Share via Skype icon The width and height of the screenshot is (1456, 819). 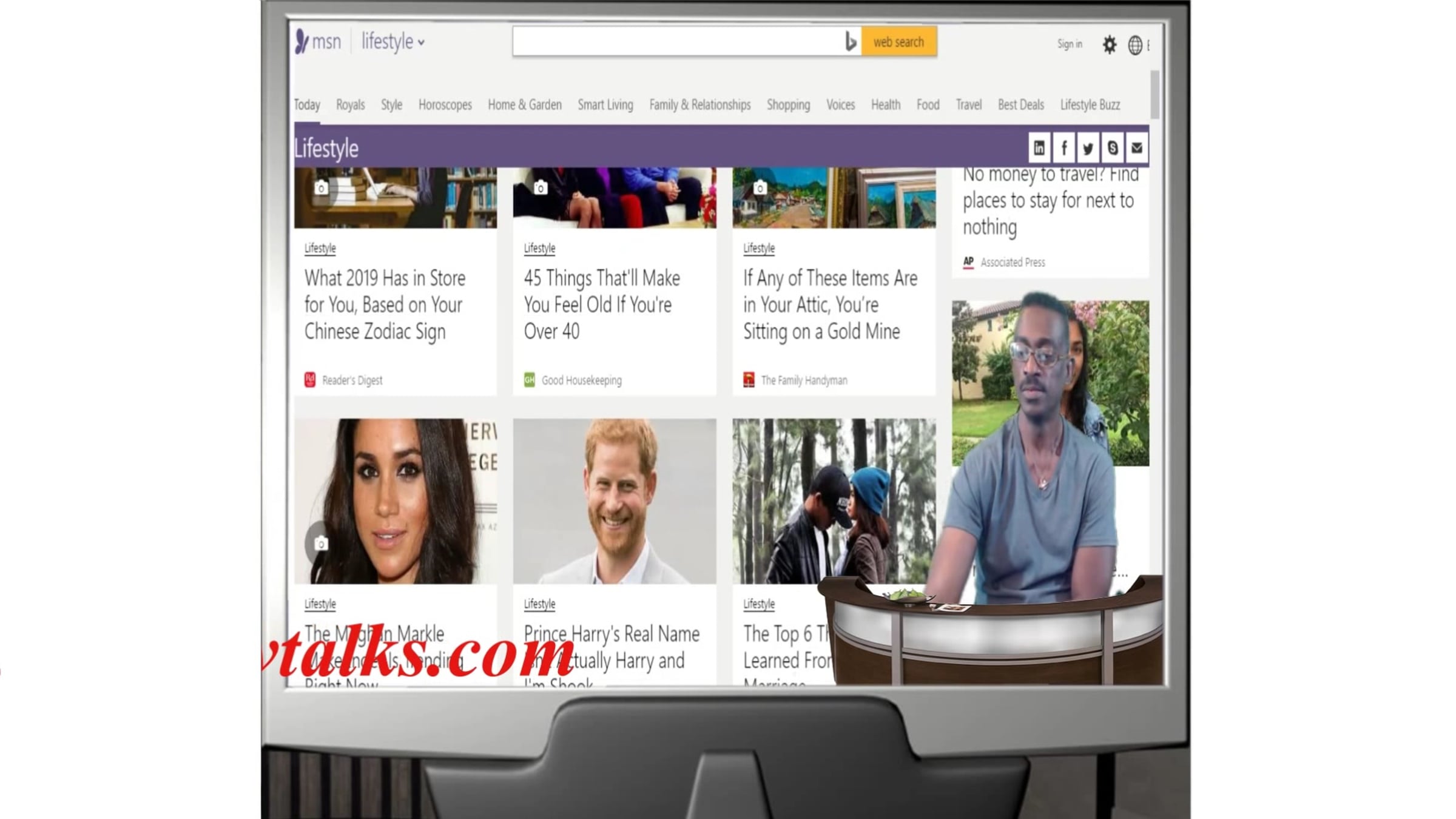pyautogui.click(x=1113, y=147)
